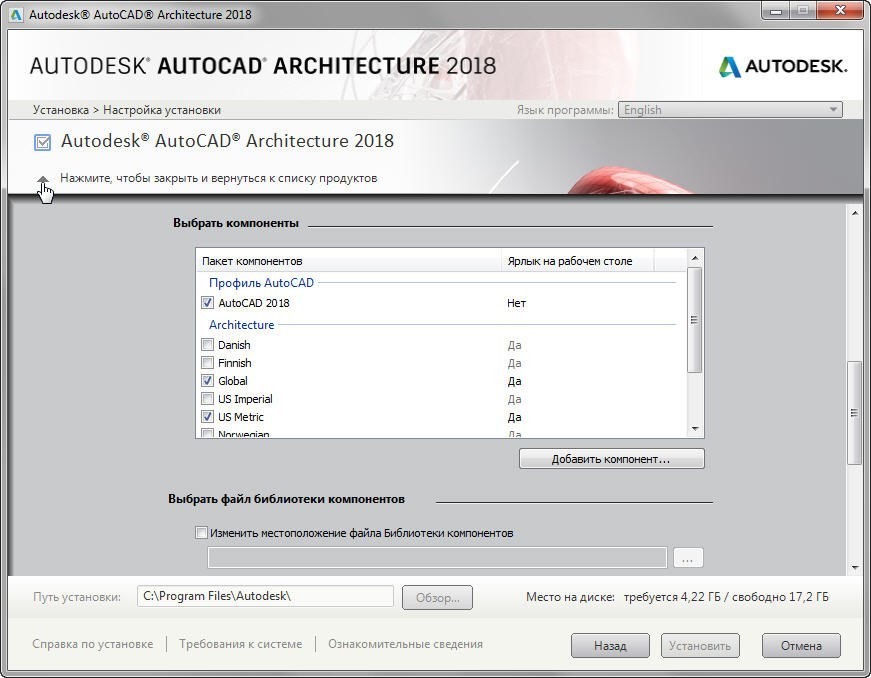Open the 'Справка по установке' link

92,644
